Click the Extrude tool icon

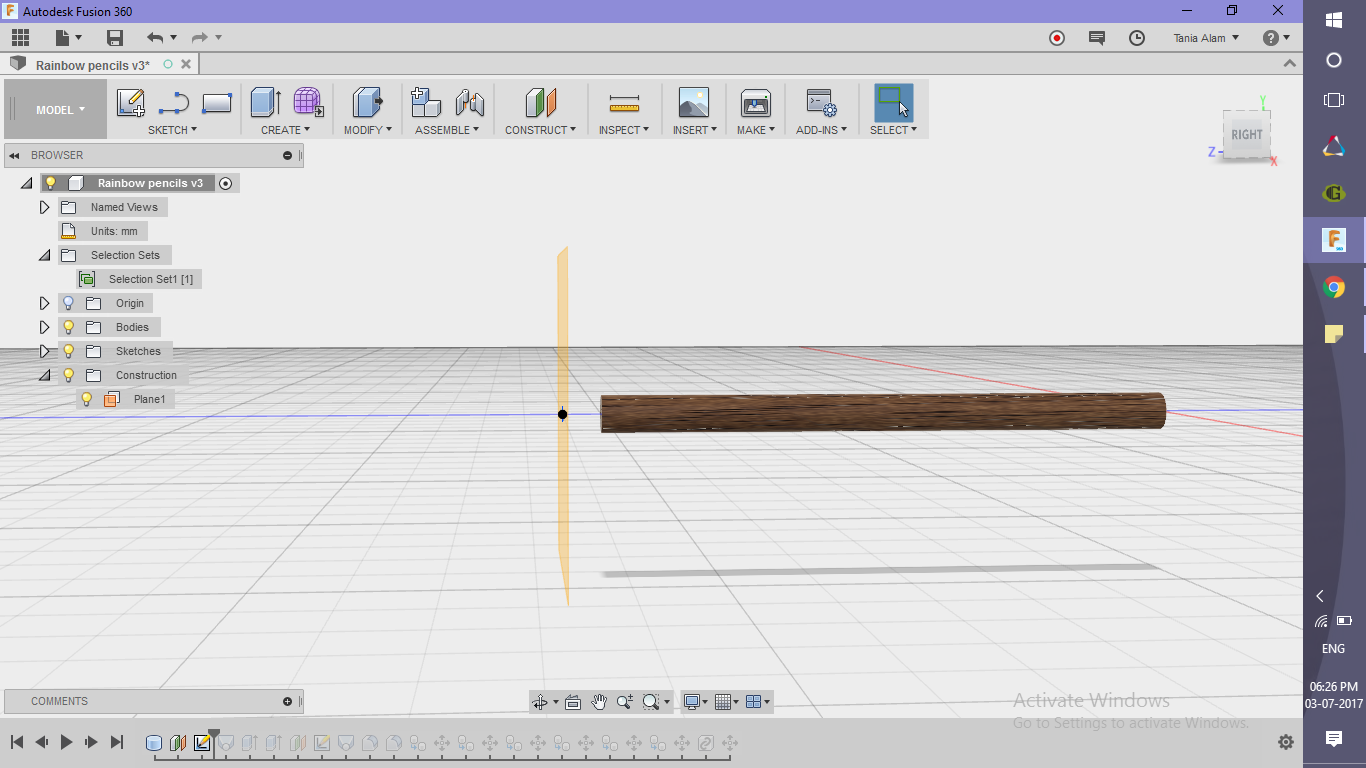pyautogui.click(x=265, y=102)
